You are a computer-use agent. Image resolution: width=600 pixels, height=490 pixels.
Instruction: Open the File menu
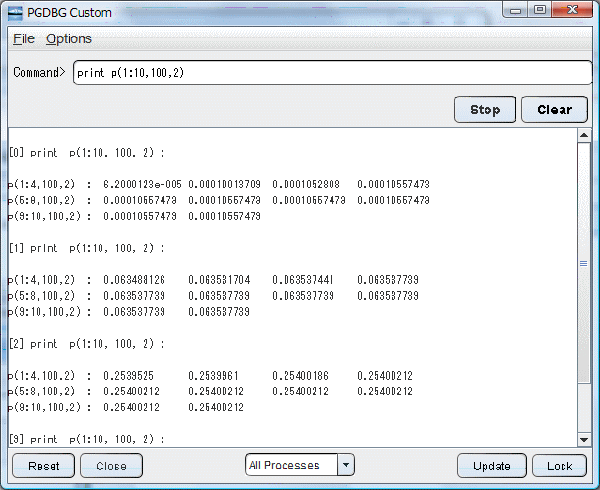click(x=24, y=39)
